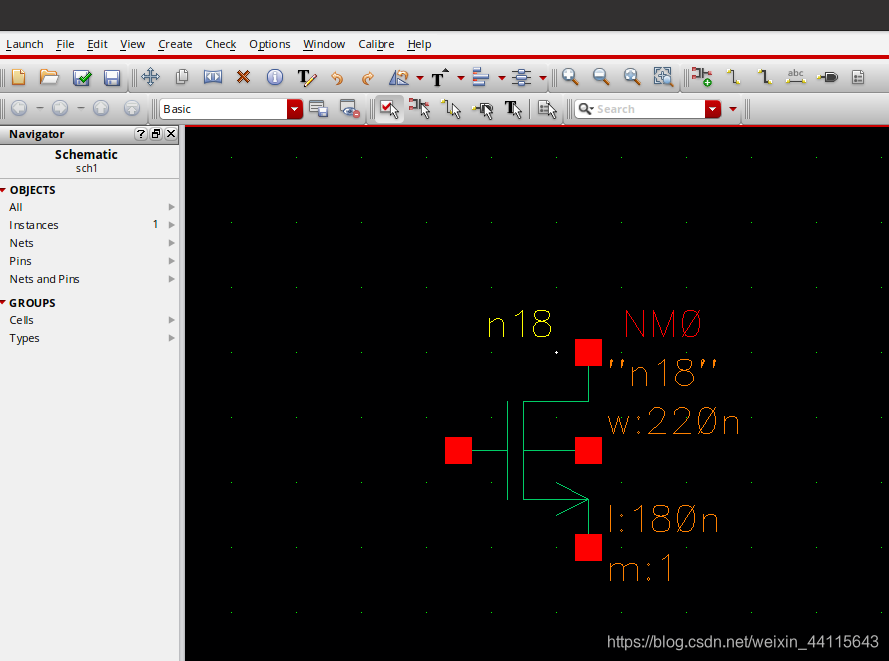Open the Calibre menu
Image resolution: width=889 pixels, height=661 pixels.
pyautogui.click(x=376, y=44)
